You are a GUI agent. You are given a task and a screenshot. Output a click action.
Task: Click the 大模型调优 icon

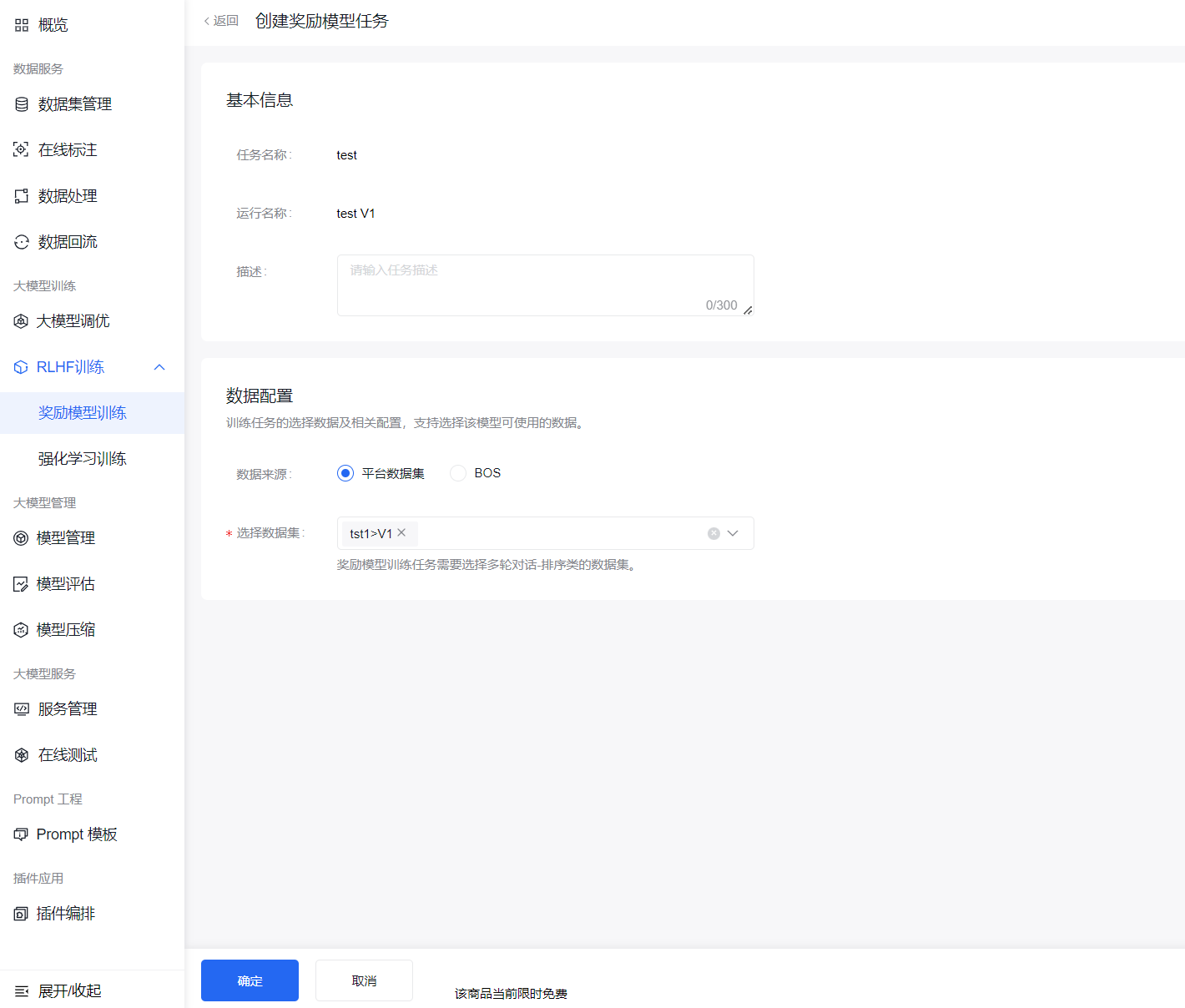coord(21,321)
